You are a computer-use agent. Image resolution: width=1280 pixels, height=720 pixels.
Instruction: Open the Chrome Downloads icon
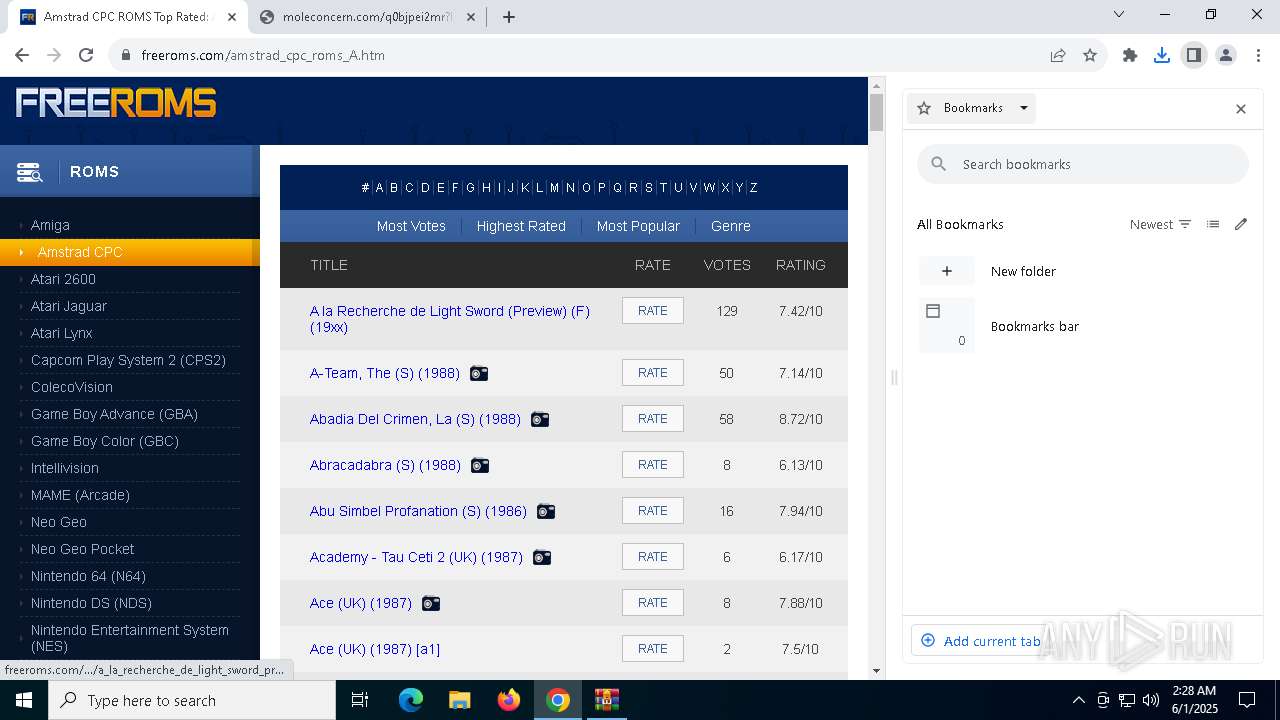point(1162,55)
